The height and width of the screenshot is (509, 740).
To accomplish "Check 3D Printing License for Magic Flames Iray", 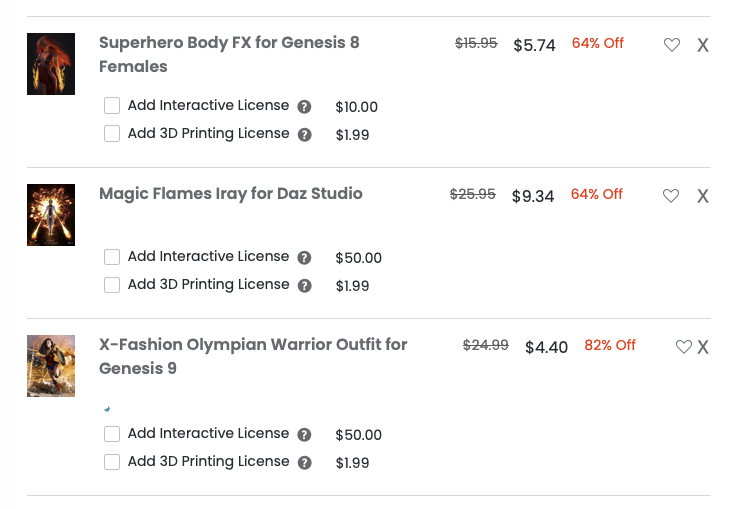I will [112, 285].
